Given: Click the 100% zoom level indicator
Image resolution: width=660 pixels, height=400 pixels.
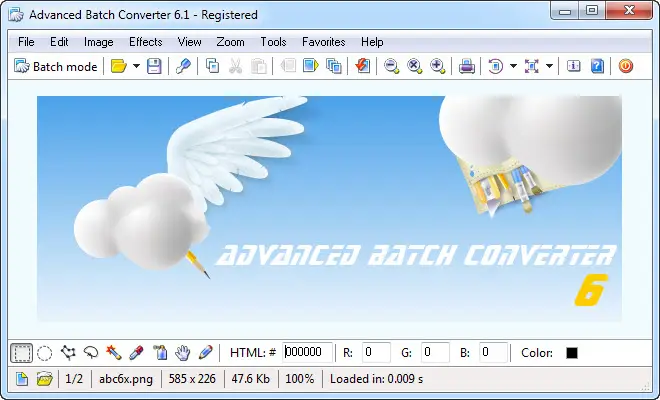Looking at the screenshot, I should coord(300,379).
